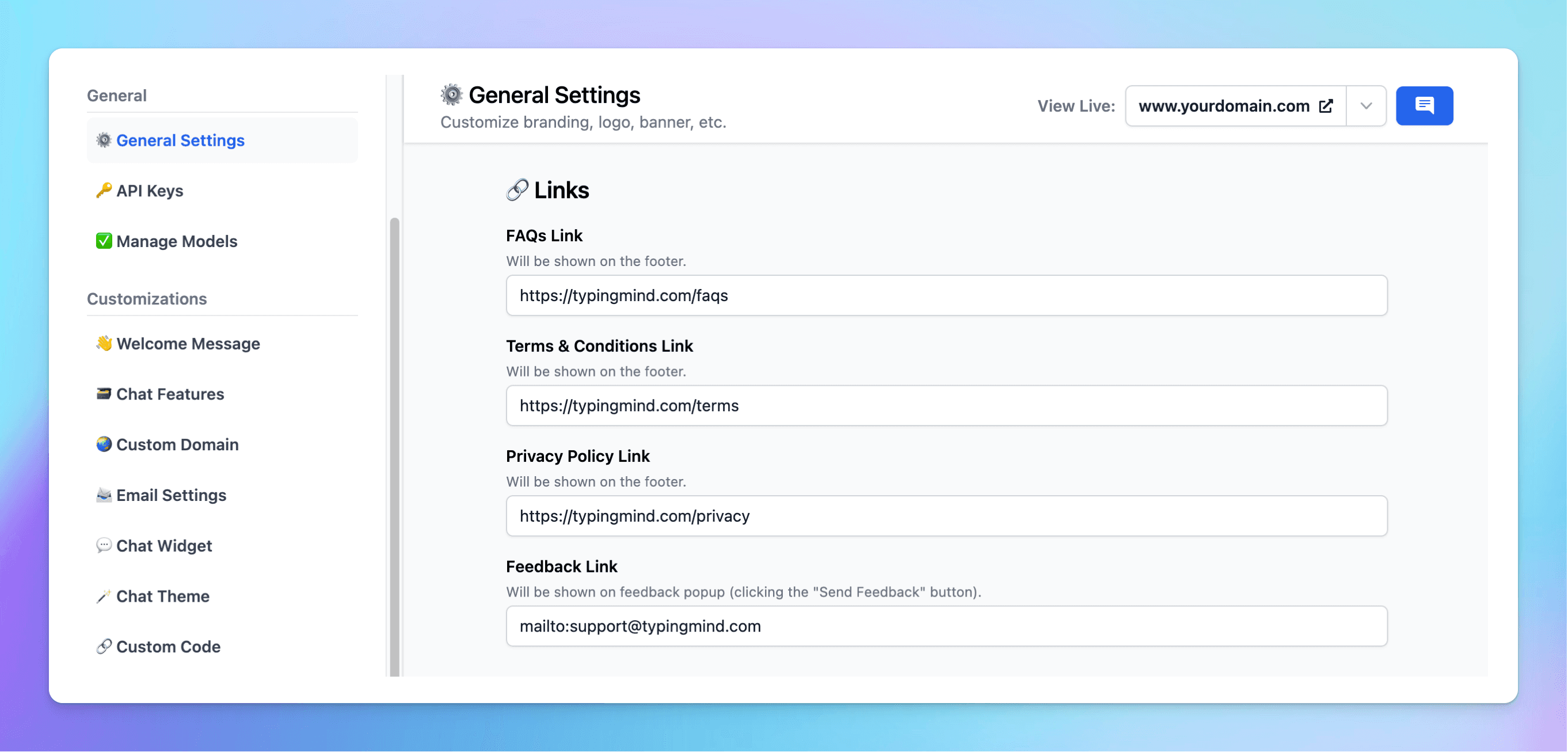Click the key icon for API Keys
This screenshot has width=1568, height=752.
104,191
